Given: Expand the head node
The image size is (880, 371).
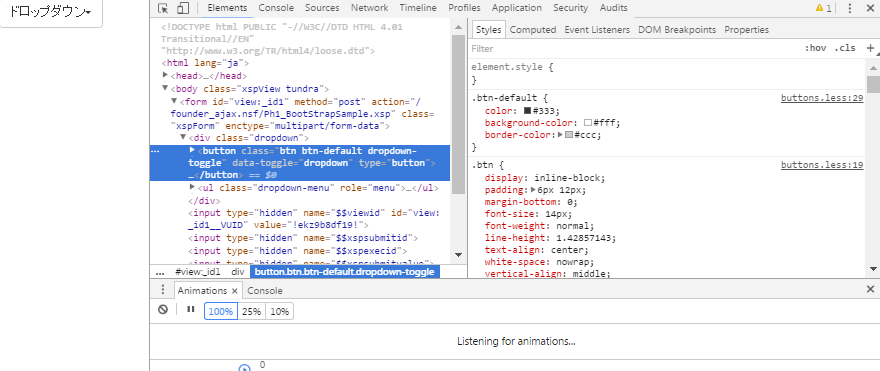Looking at the screenshot, I should pyautogui.click(x=165, y=75).
